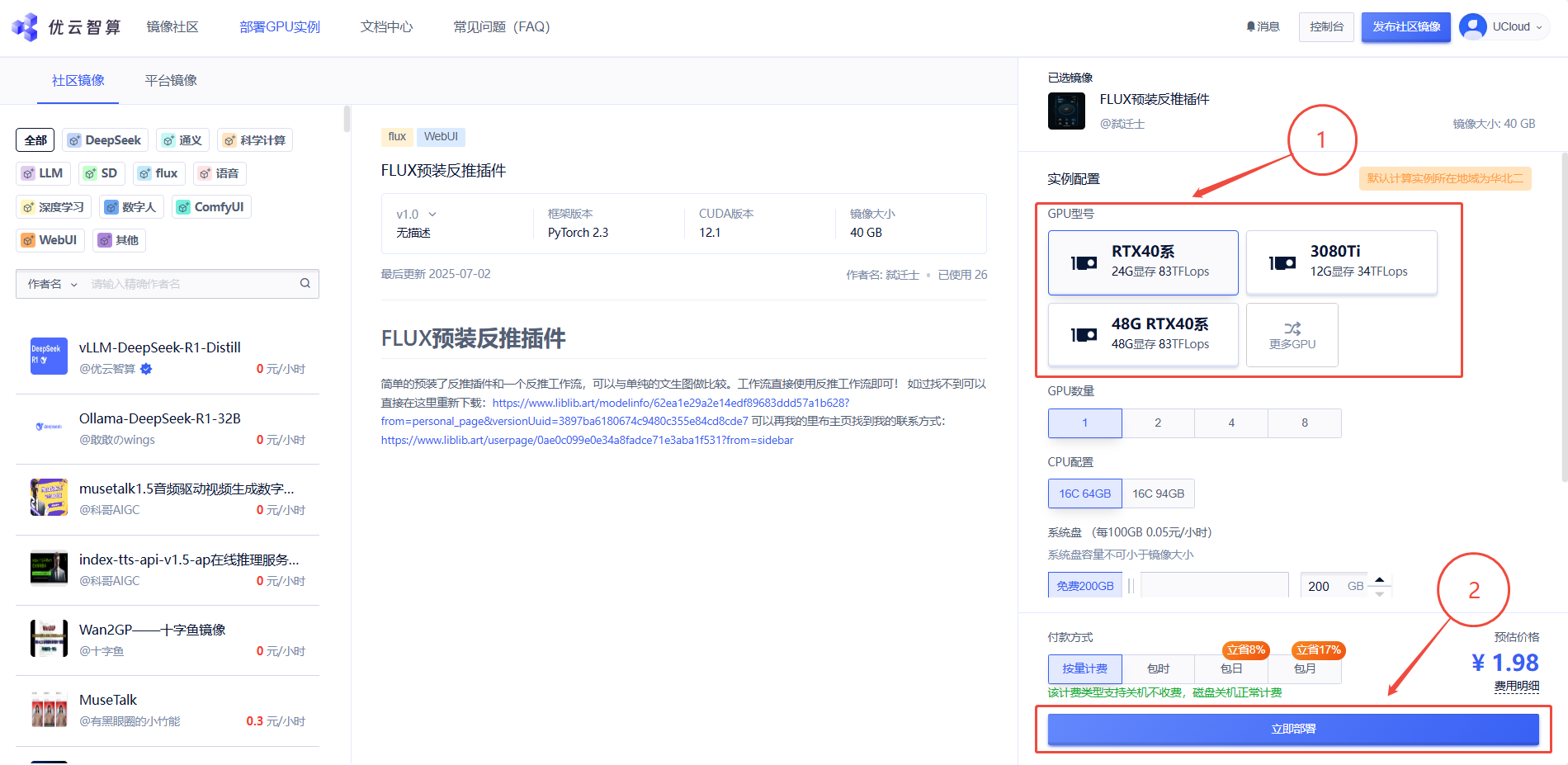
Task: Open 常见问题 (FAQ) page
Action: pyautogui.click(x=502, y=26)
